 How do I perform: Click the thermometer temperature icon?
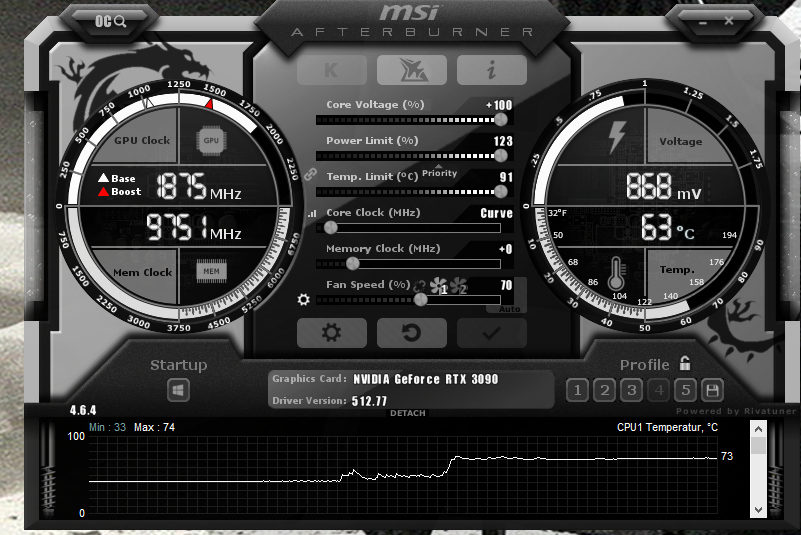tap(616, 273)
